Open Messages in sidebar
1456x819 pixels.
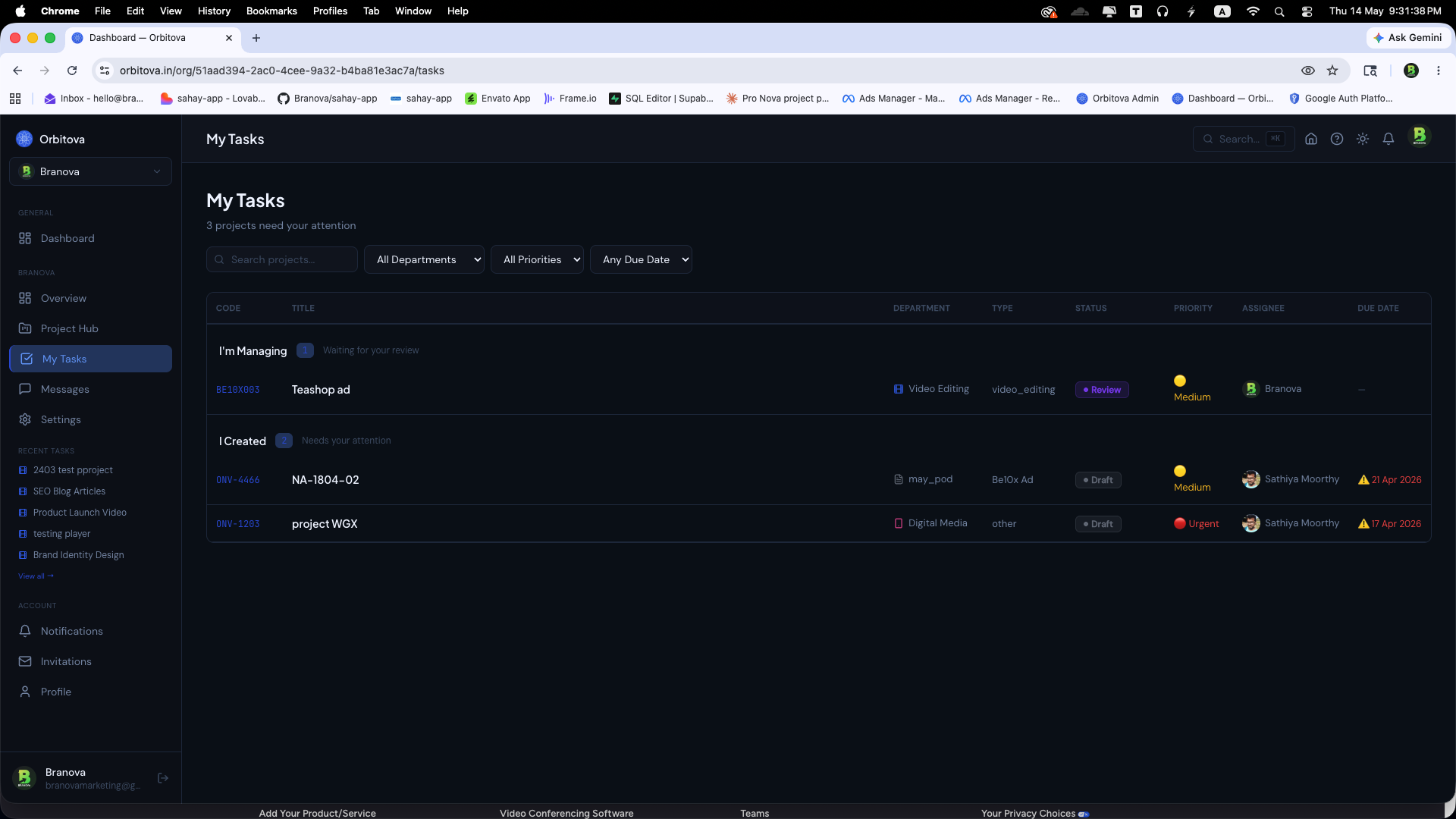(90, 389)
